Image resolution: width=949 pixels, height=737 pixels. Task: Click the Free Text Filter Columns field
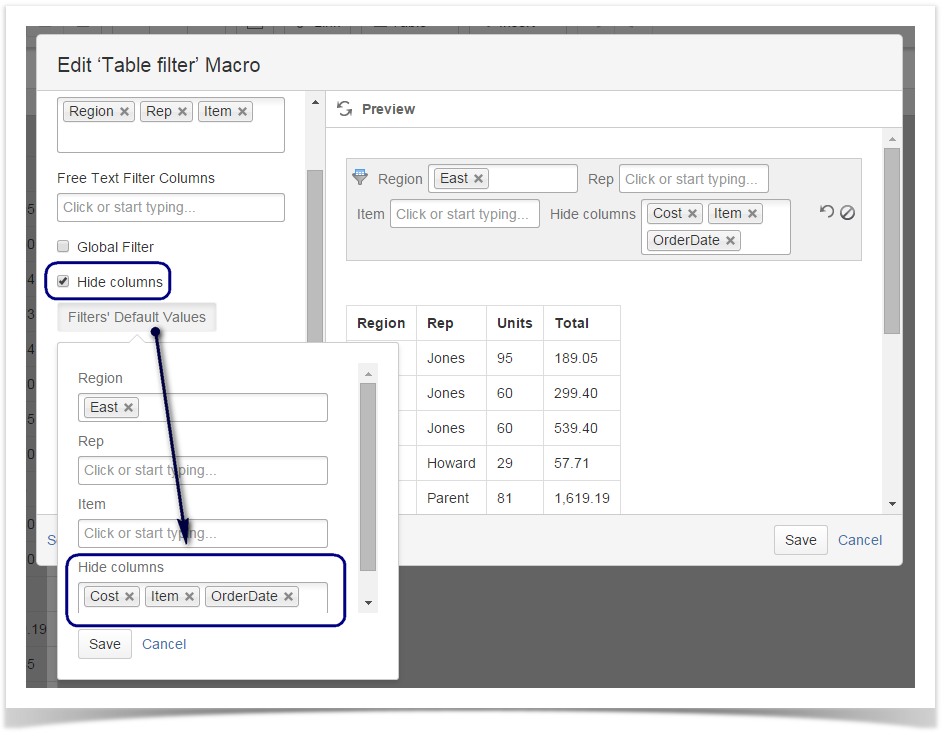coord(170,207)
